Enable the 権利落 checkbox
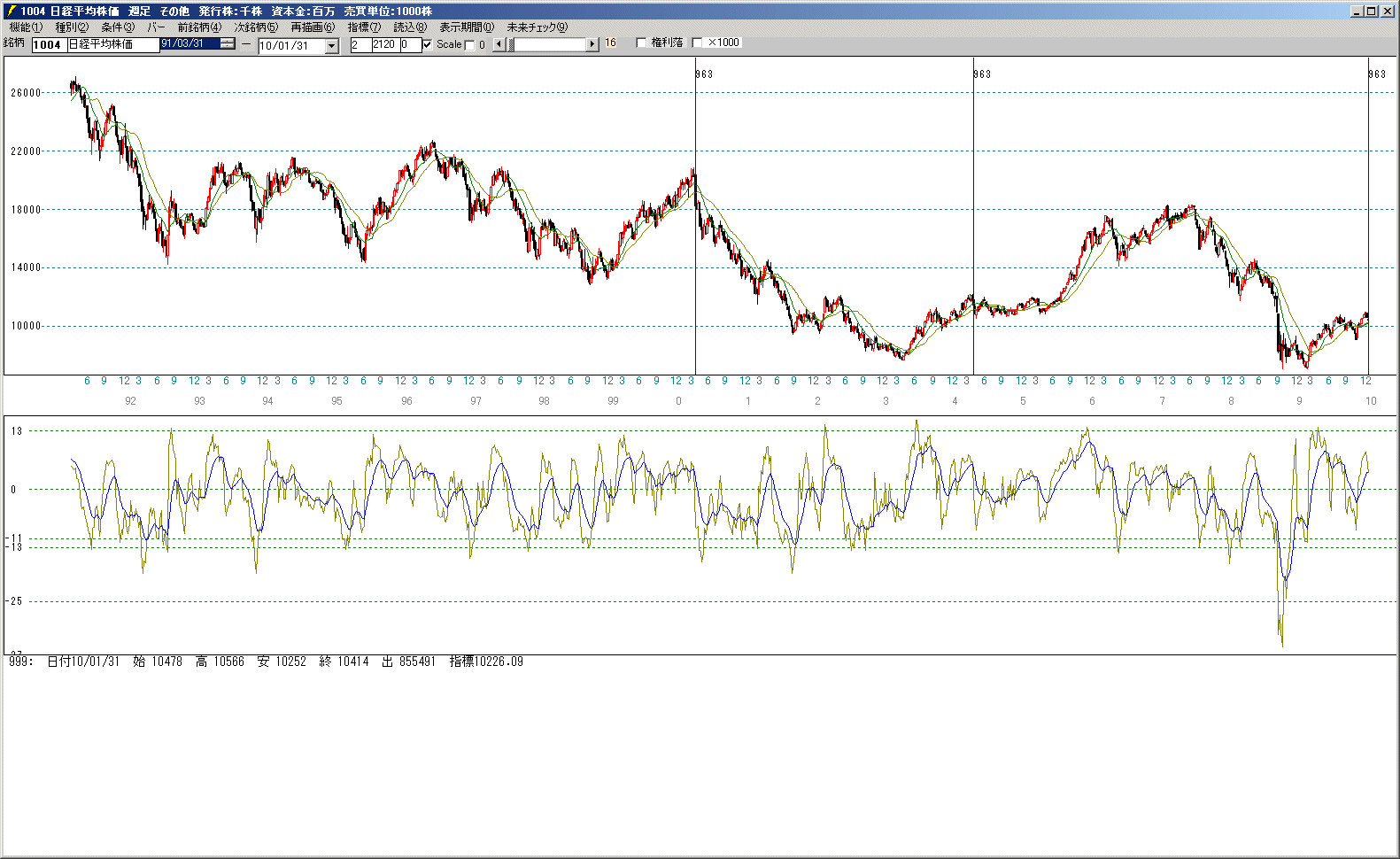The height and width of the screenshot is (859, 1400). [642, 43]
